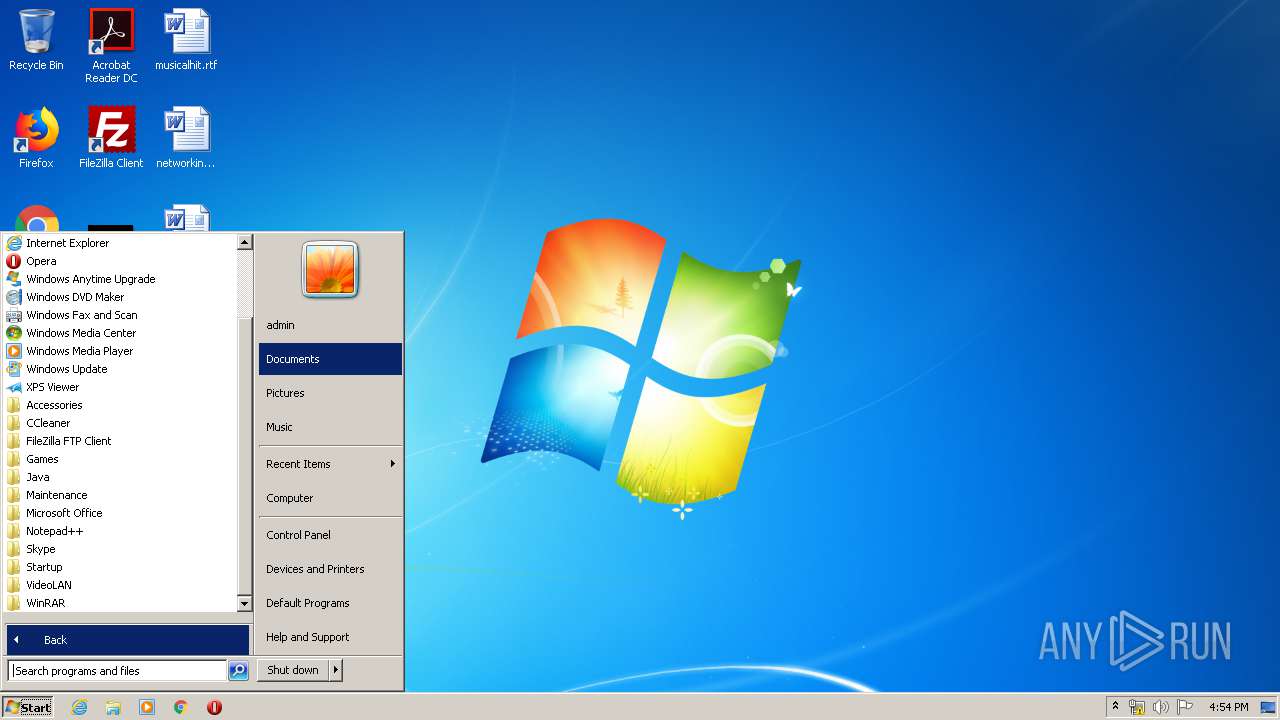Viewport: 1280px width, 720px height.
Task: Click the network tray icon
Action: [x=1137, y=707]
